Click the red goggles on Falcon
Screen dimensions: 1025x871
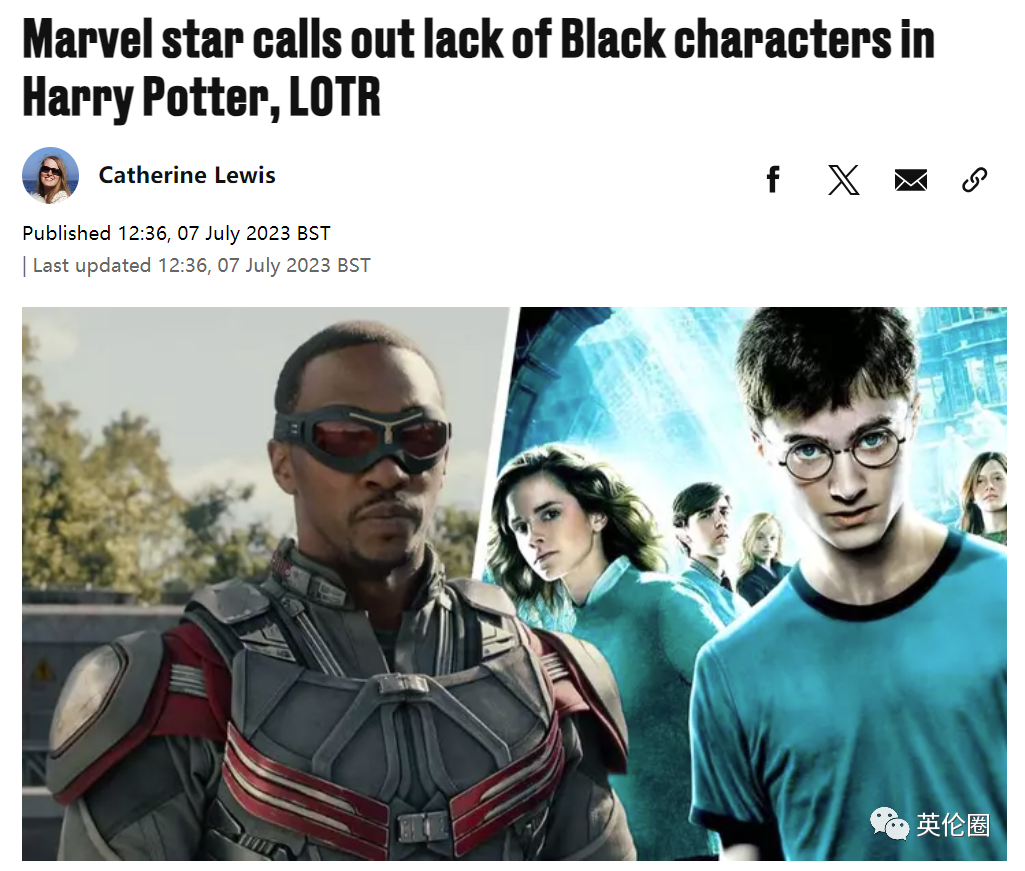(x=363, y=438)
